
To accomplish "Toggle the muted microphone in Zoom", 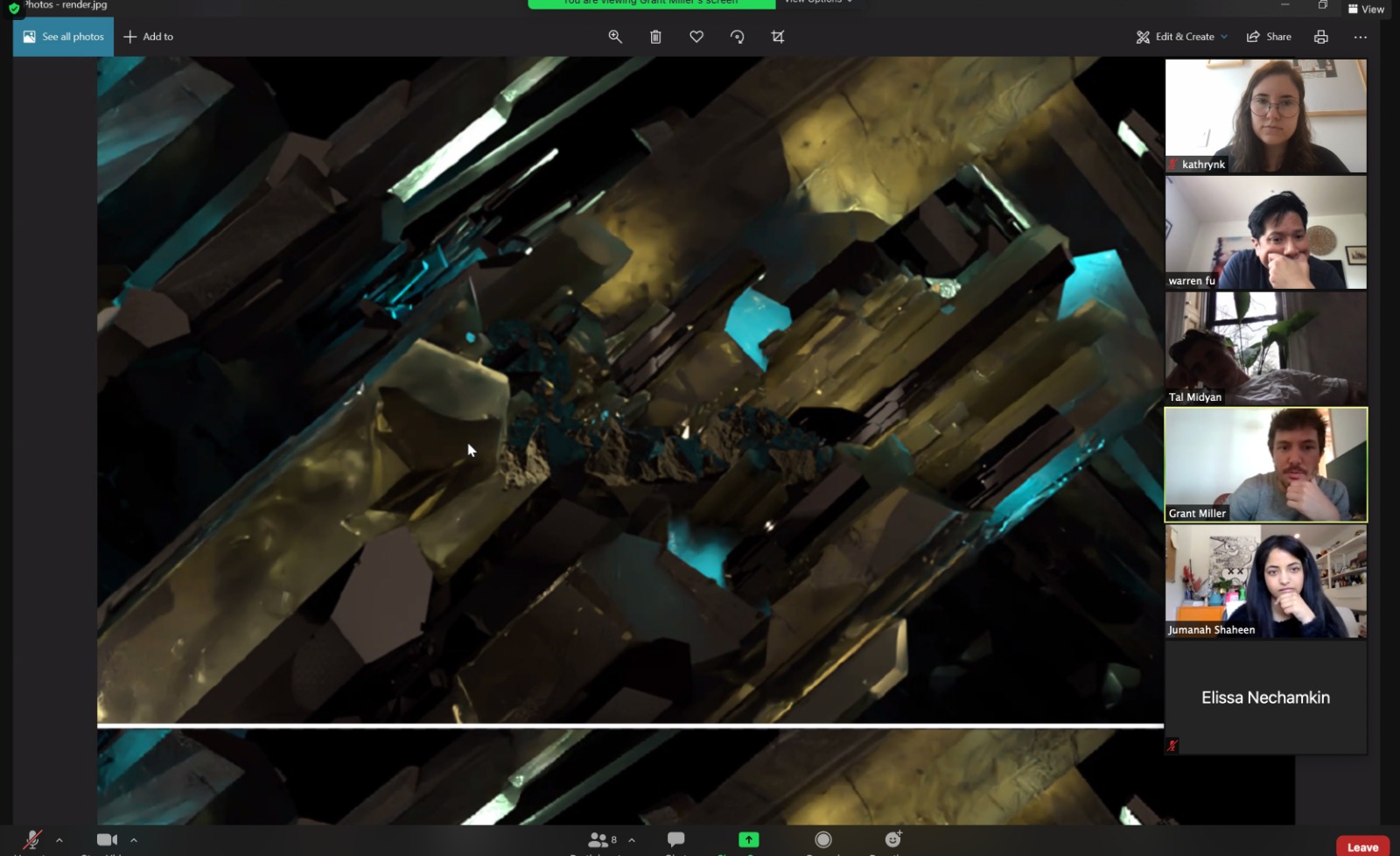I will [x=32, y=840].
